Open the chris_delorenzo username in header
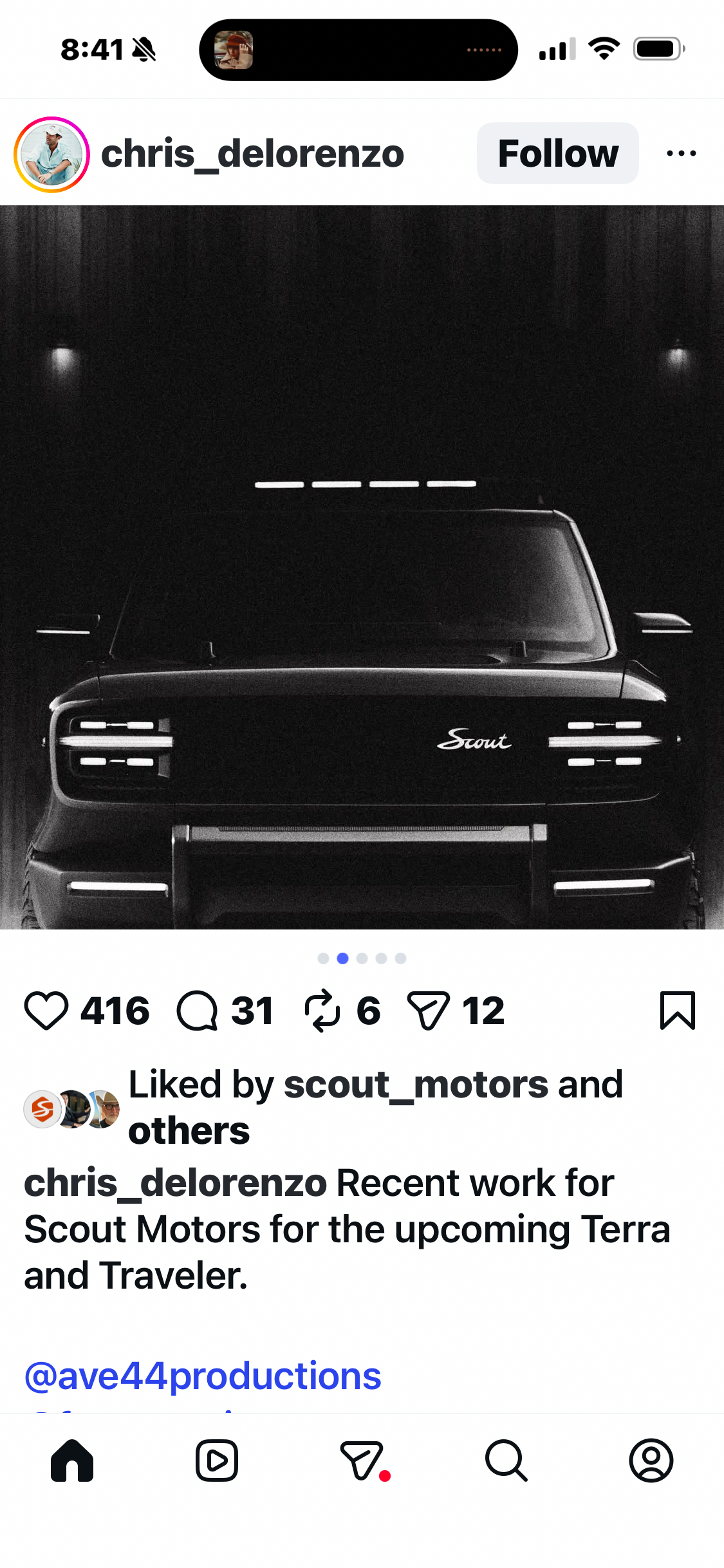 [252, 154]
